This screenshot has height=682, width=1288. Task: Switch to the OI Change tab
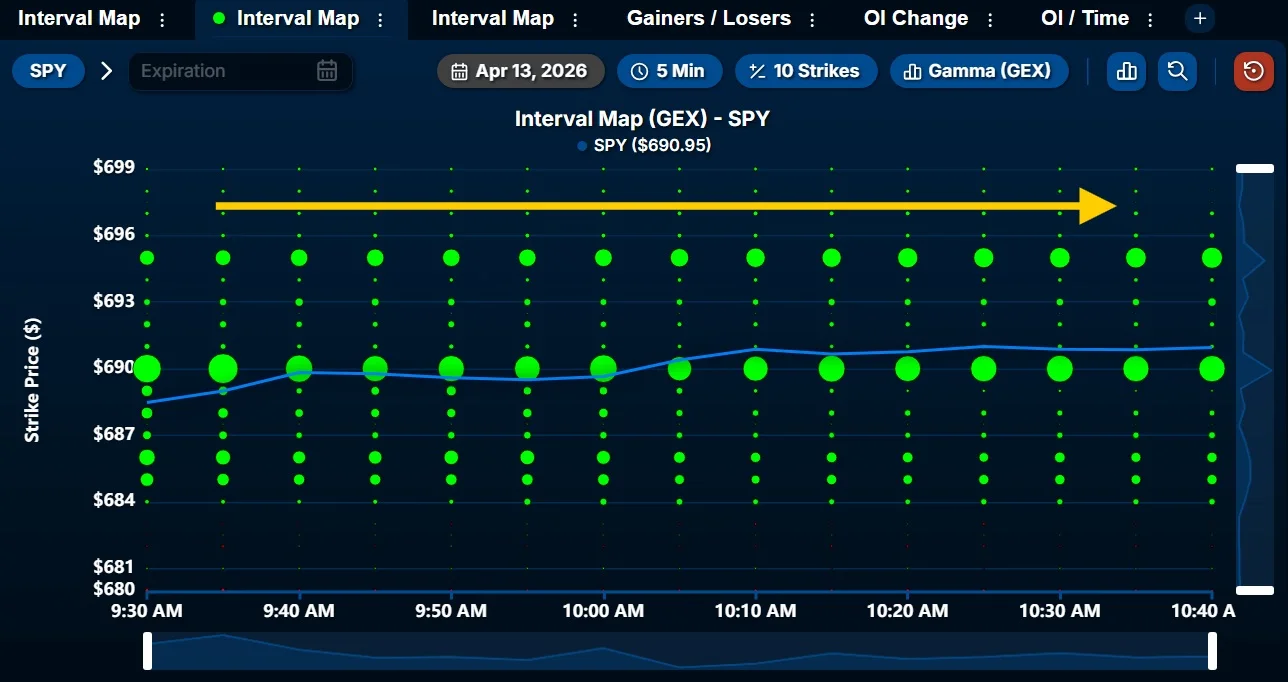click(915, 18)
